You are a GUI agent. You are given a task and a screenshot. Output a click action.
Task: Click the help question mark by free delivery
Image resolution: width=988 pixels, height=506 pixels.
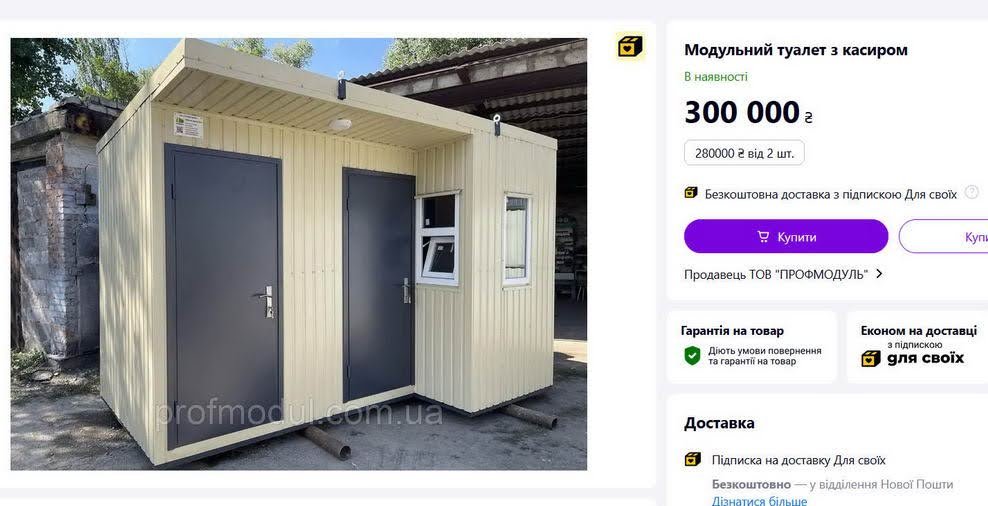click(x=971, y=193)
